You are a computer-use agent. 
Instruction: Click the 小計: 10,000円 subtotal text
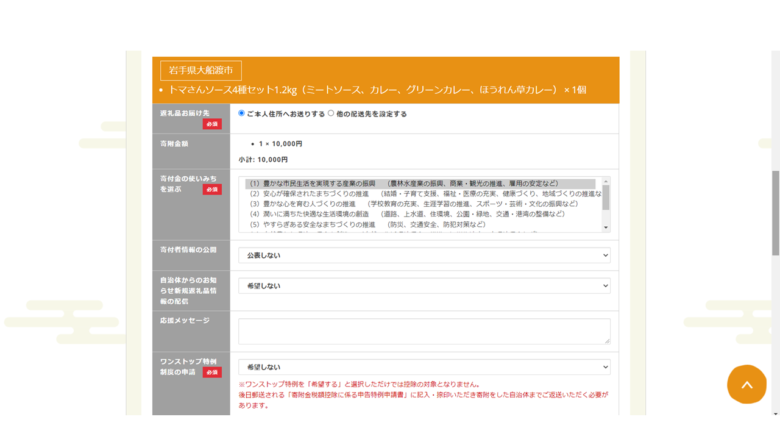click(x=263, y=160)
